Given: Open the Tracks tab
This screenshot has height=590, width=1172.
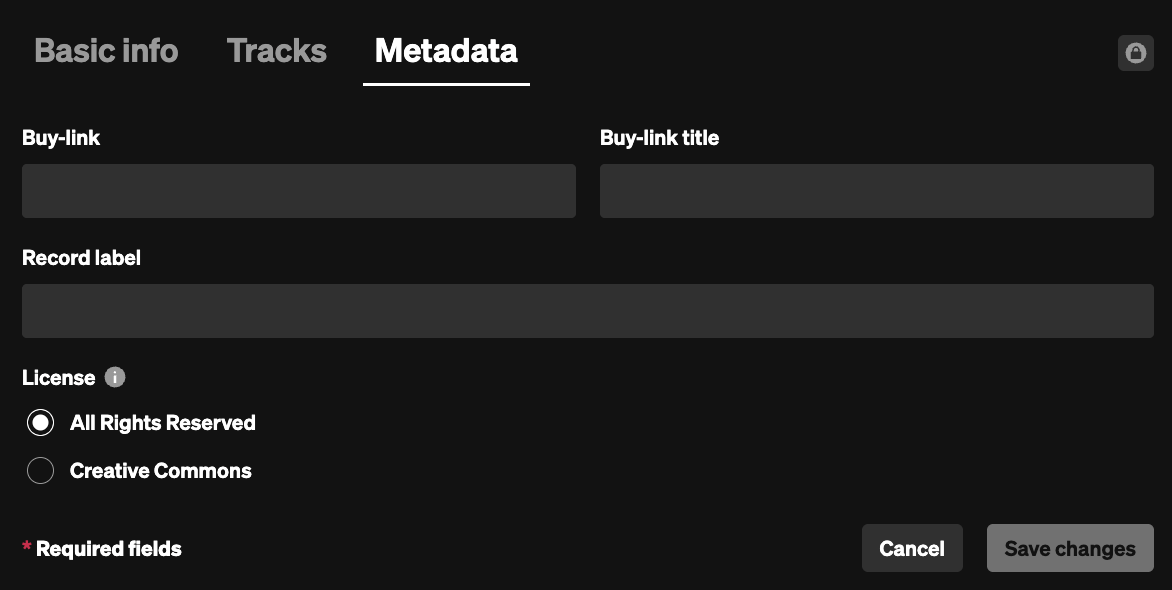Looking at the screenshot, I should tap(277, 51).
